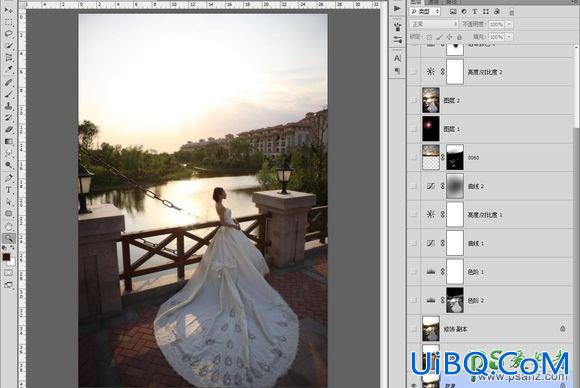The width and height of the screenshot is (580, 388).
Task: Select the 0060 layer mask thumbnail
Action: pos(455,157)
